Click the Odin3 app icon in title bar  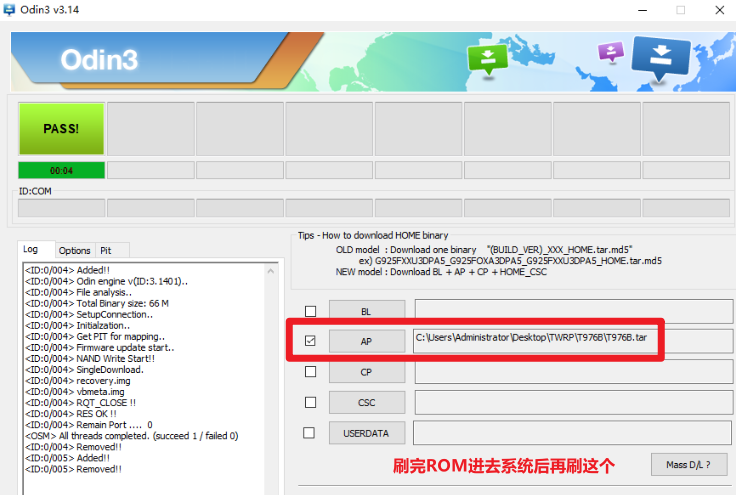[x=9, y=9]
